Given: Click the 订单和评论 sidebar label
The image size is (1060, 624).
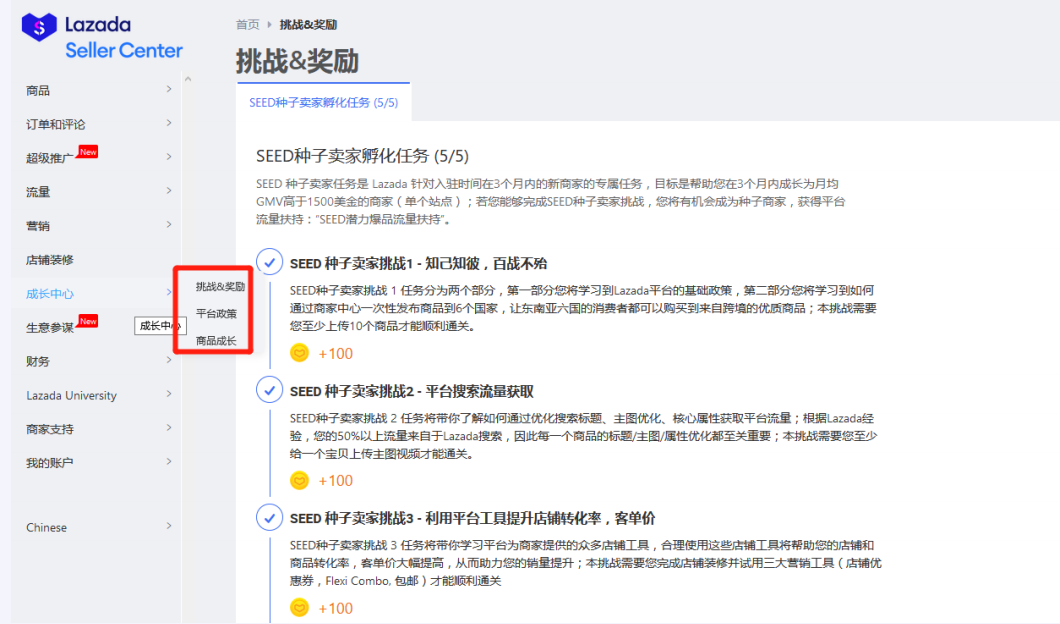Looking at the screenshot, I should 55,124.
